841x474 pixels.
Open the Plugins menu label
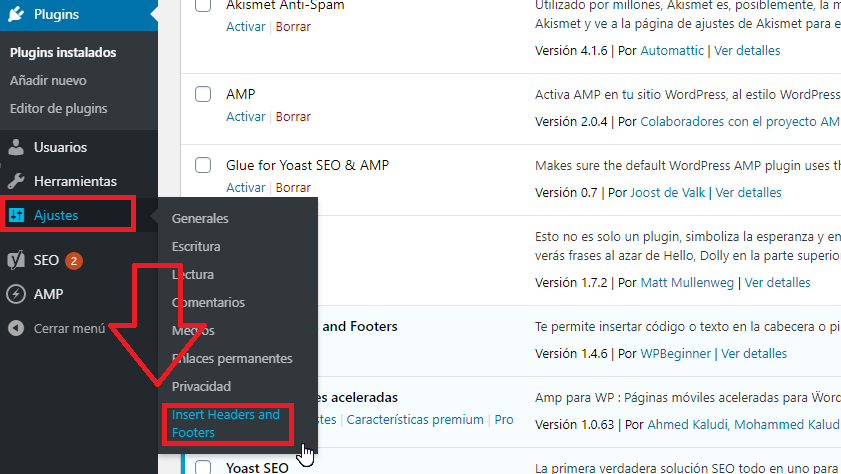pos(56,14)
